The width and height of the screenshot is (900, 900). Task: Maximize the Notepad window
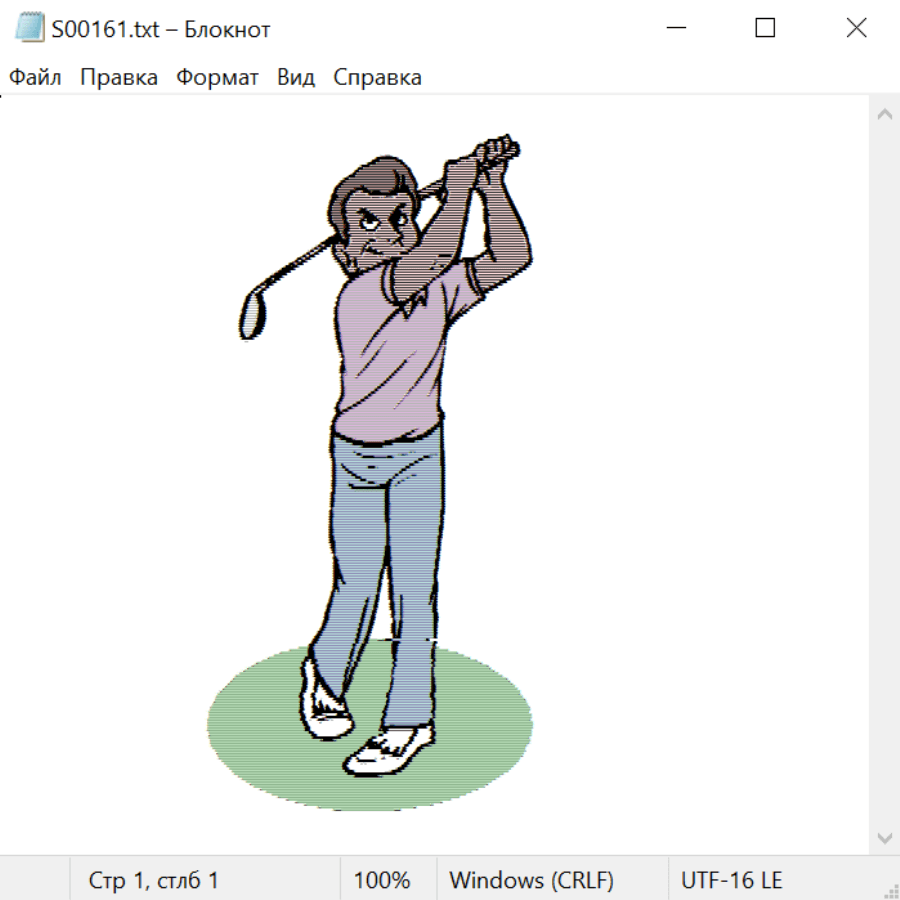pos(765,29)
